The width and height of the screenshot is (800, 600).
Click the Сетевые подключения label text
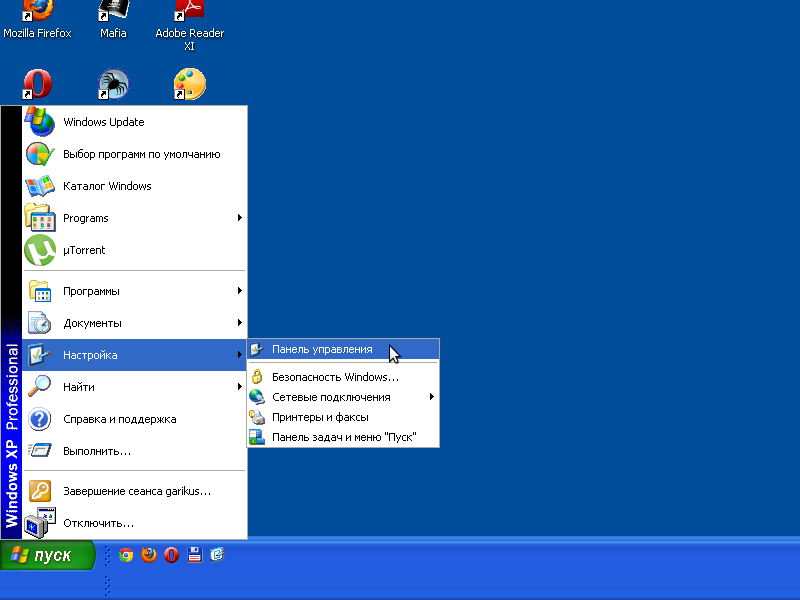click(331, 397)
